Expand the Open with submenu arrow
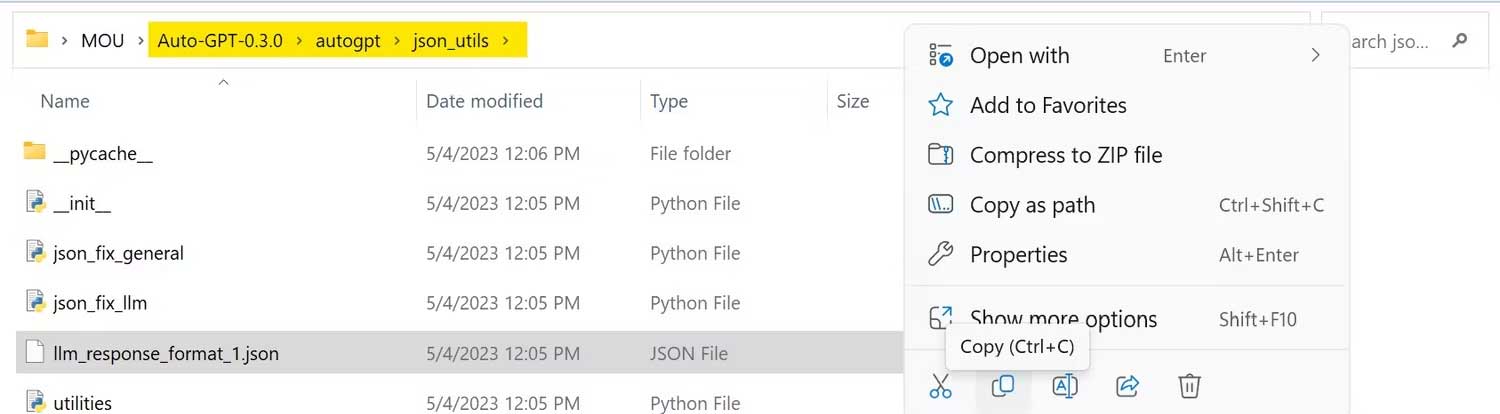The height and width of the screenshot is (414, 1500). click(1315, 56)
